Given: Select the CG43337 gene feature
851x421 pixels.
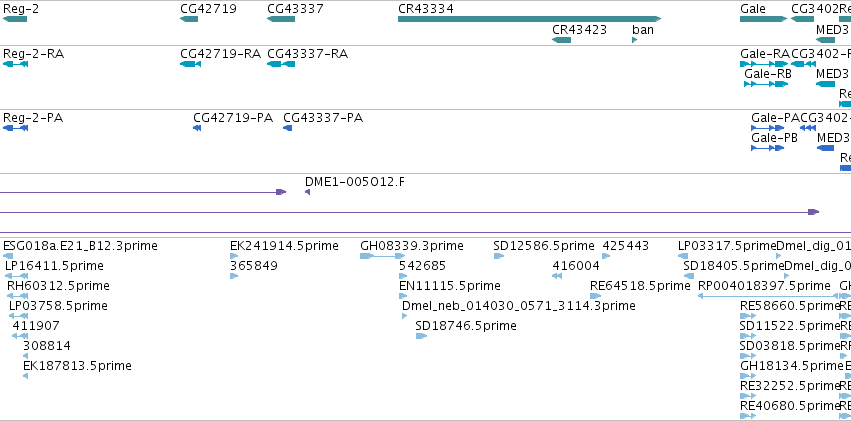Looking at the screenshot, I should (x=281, y=19).
